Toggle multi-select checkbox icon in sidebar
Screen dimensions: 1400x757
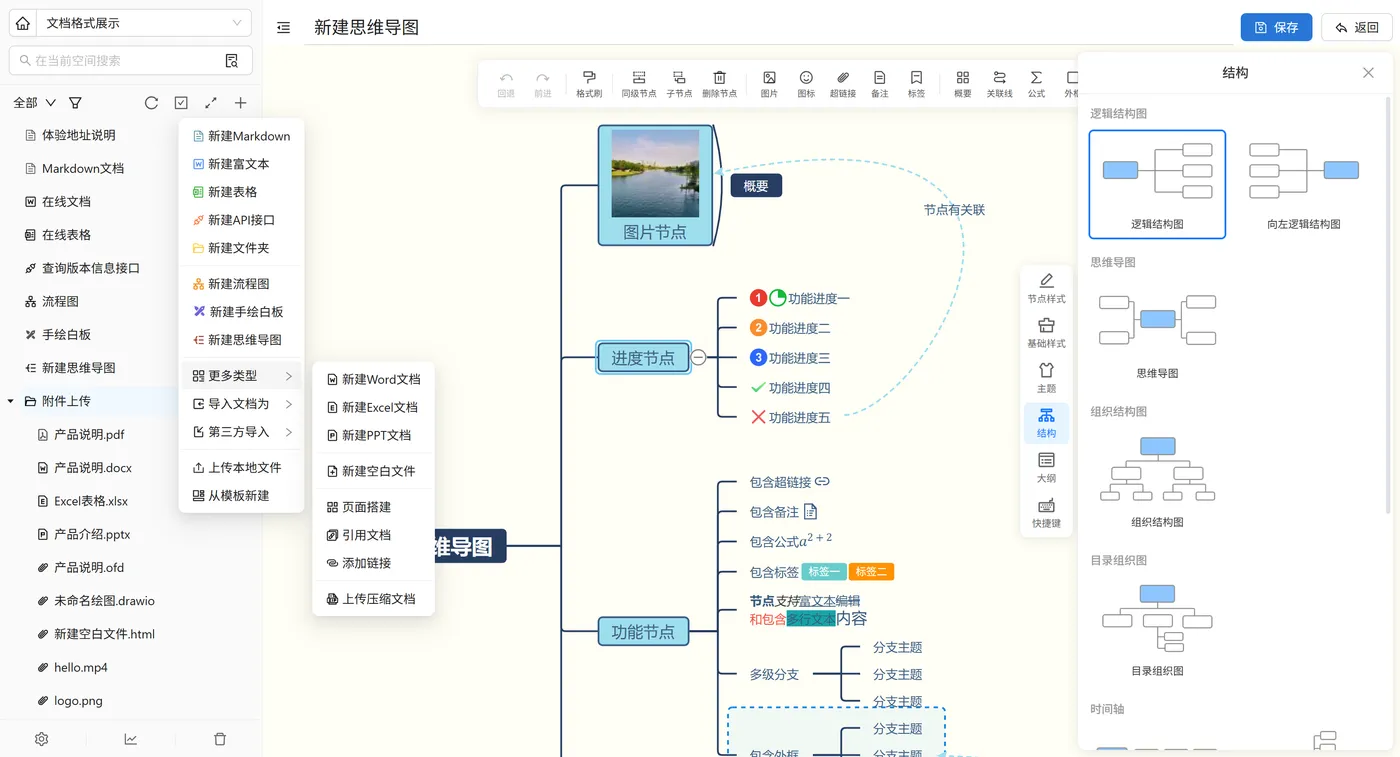coord(181,102)
